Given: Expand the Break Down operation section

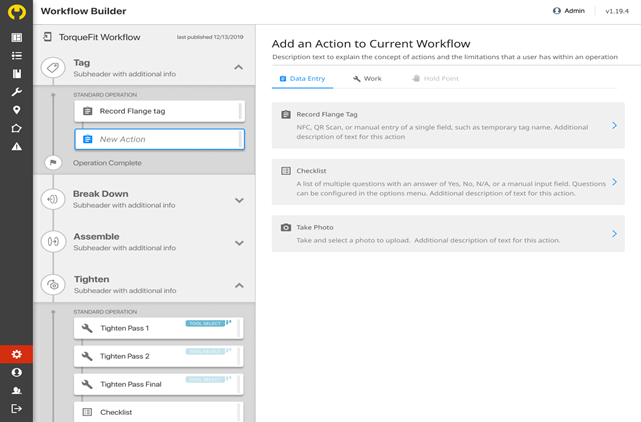Looking at the screenshot, I should coord(239,200).
